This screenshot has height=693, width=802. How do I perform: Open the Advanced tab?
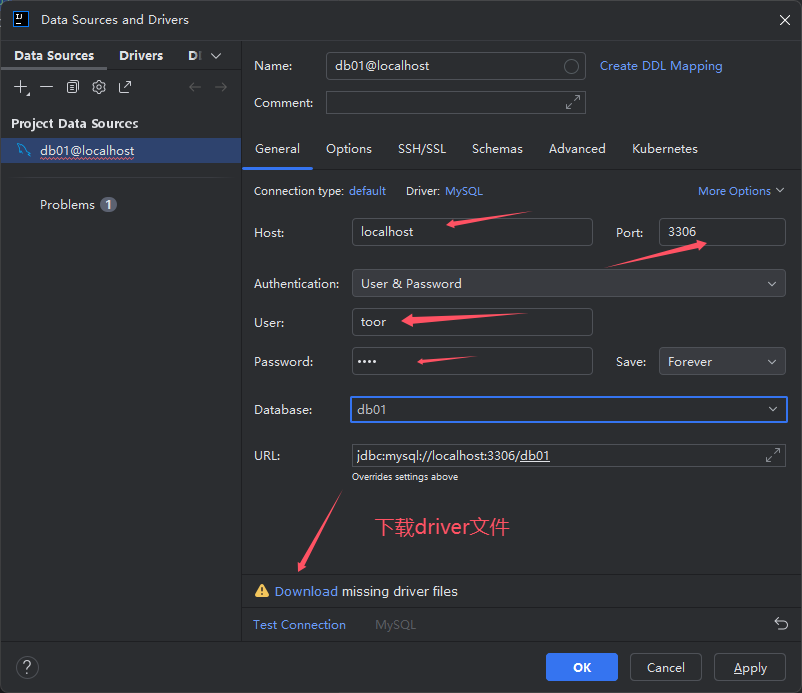click(x=577, y=149)
